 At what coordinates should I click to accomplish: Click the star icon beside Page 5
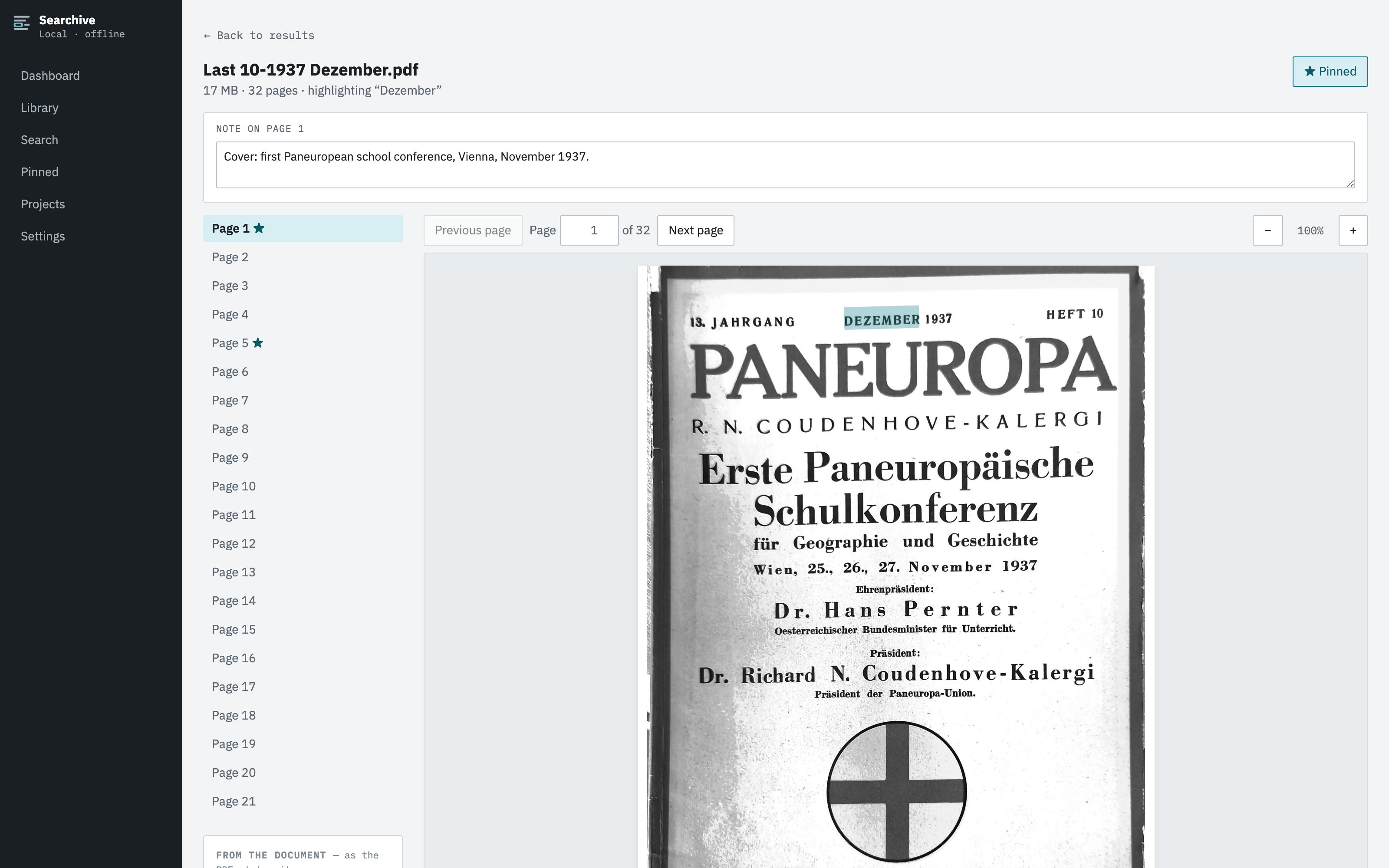tap(258, 343)
